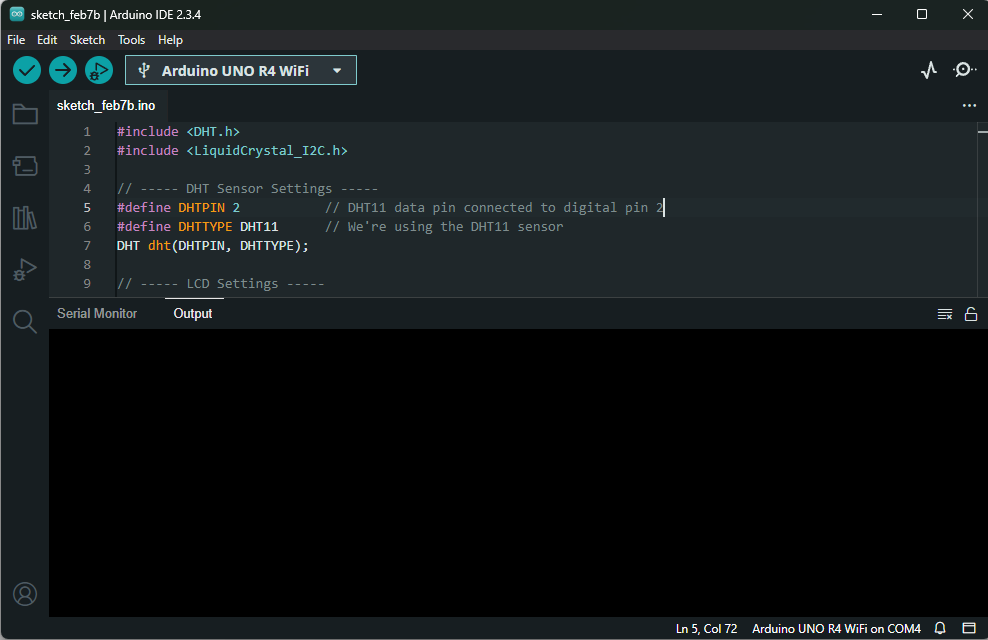Open the Serial Monitor magnifier icon in toolbar
The width and height of the screenshot is (988, 640).
(x=964, y=70)
